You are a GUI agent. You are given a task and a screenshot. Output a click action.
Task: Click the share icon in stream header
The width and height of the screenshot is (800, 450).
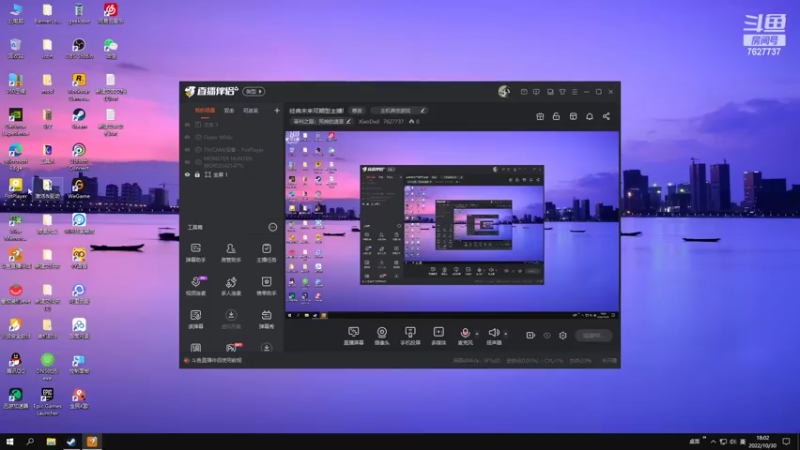coord(606,116)
